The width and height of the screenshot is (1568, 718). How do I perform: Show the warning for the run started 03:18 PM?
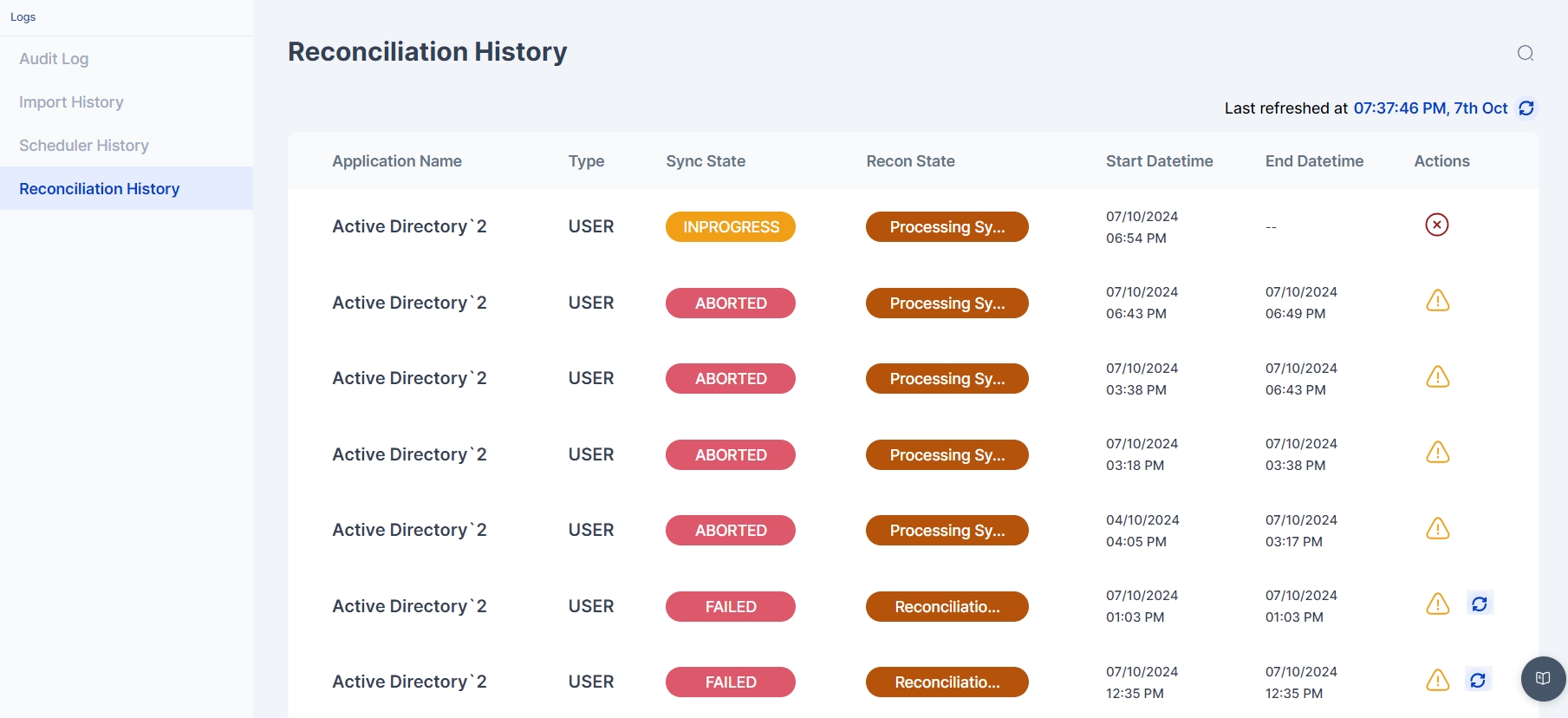(1437, 453)
